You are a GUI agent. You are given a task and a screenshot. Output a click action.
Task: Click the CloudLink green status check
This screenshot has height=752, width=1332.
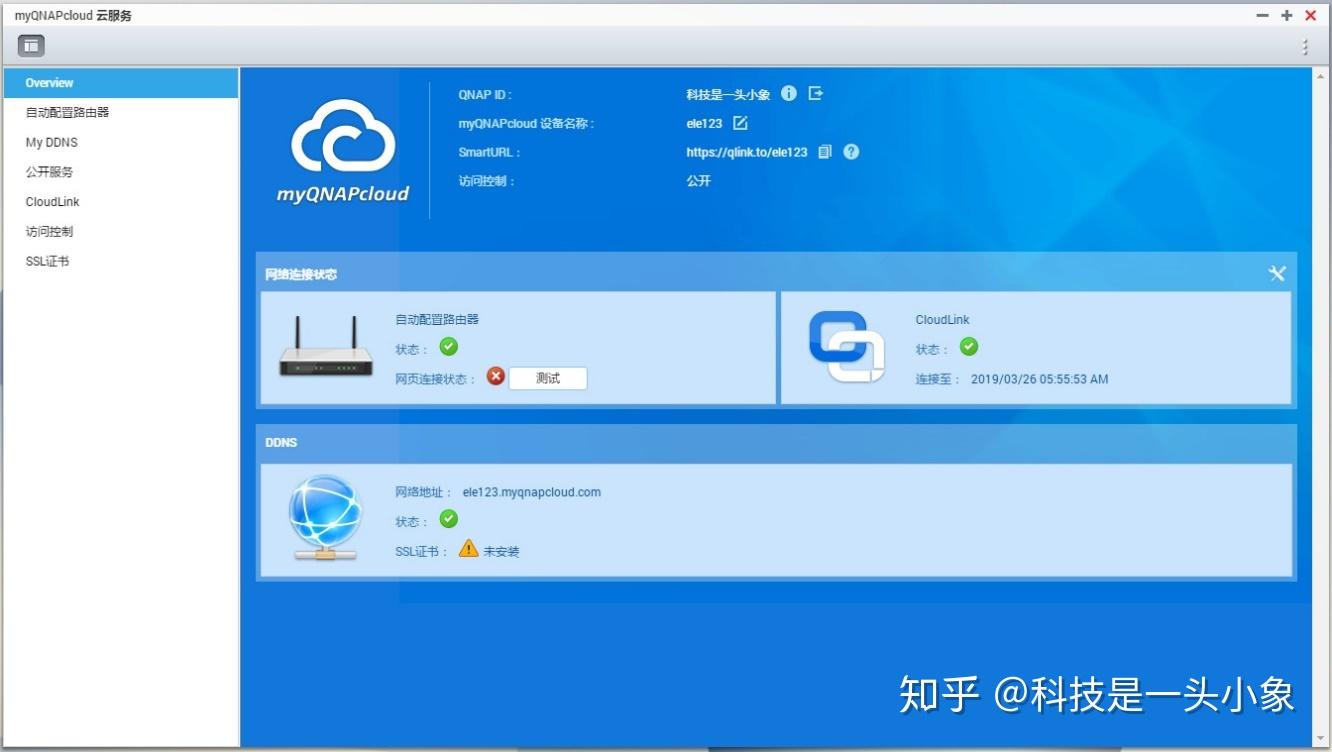[x=969, y=347]
